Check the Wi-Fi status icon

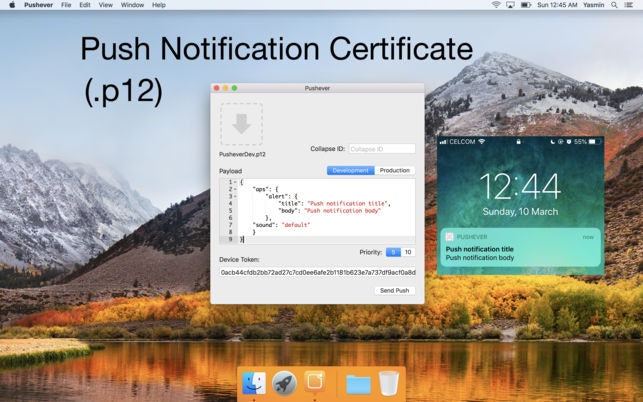click(496, 5)
